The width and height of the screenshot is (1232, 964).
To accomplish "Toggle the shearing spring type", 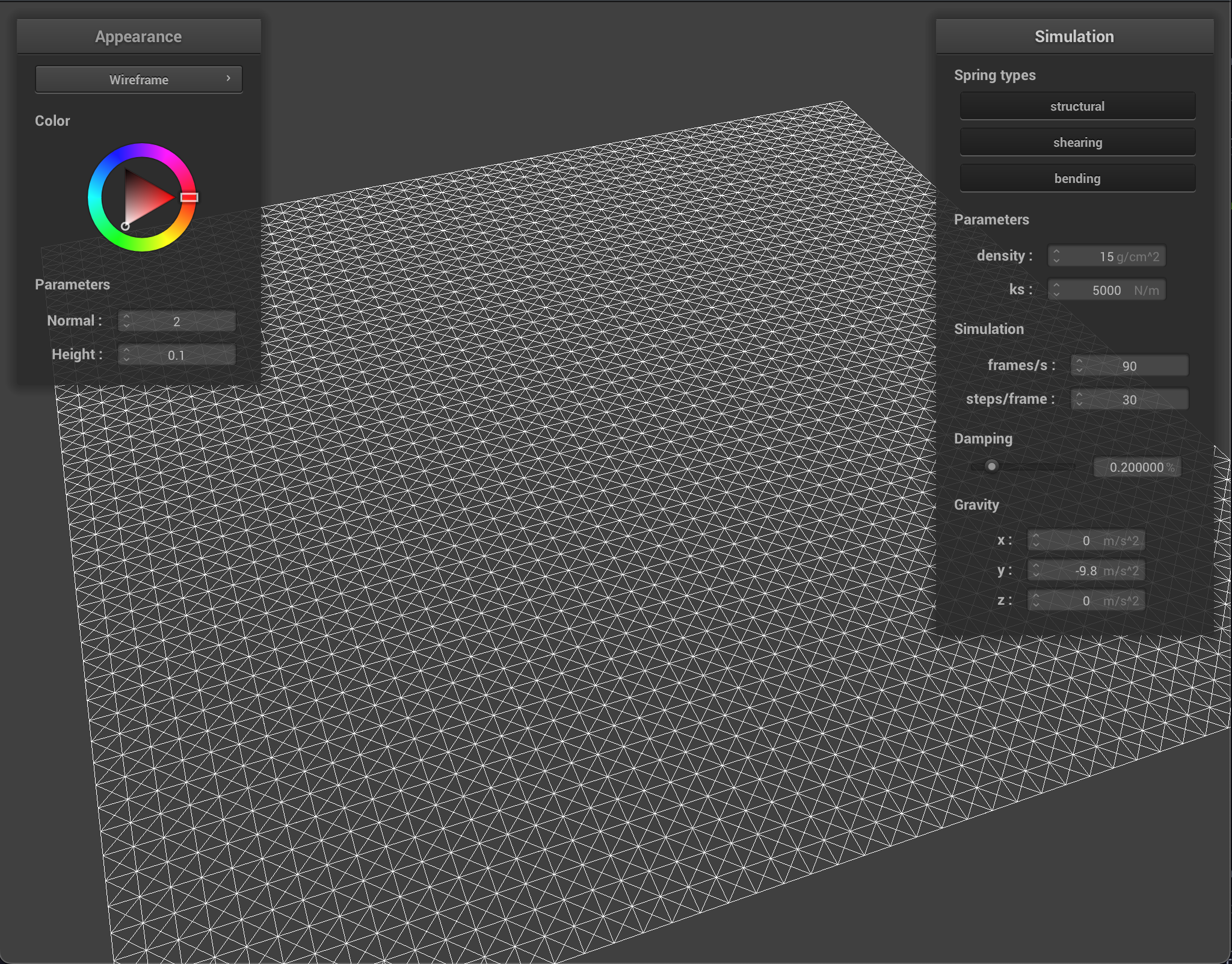I will point(1077,143).
